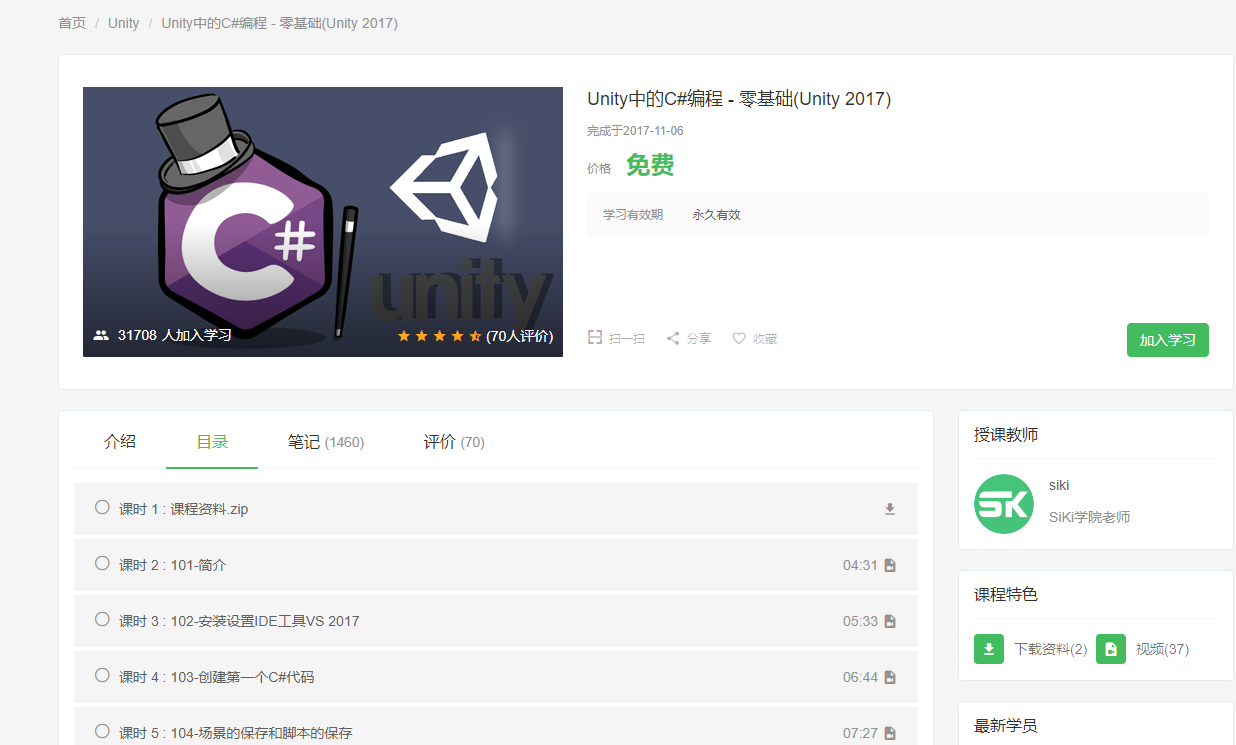Select the circle marker for 课时 4
Viewport: 1236px width, 745px height.
point(102,675)
